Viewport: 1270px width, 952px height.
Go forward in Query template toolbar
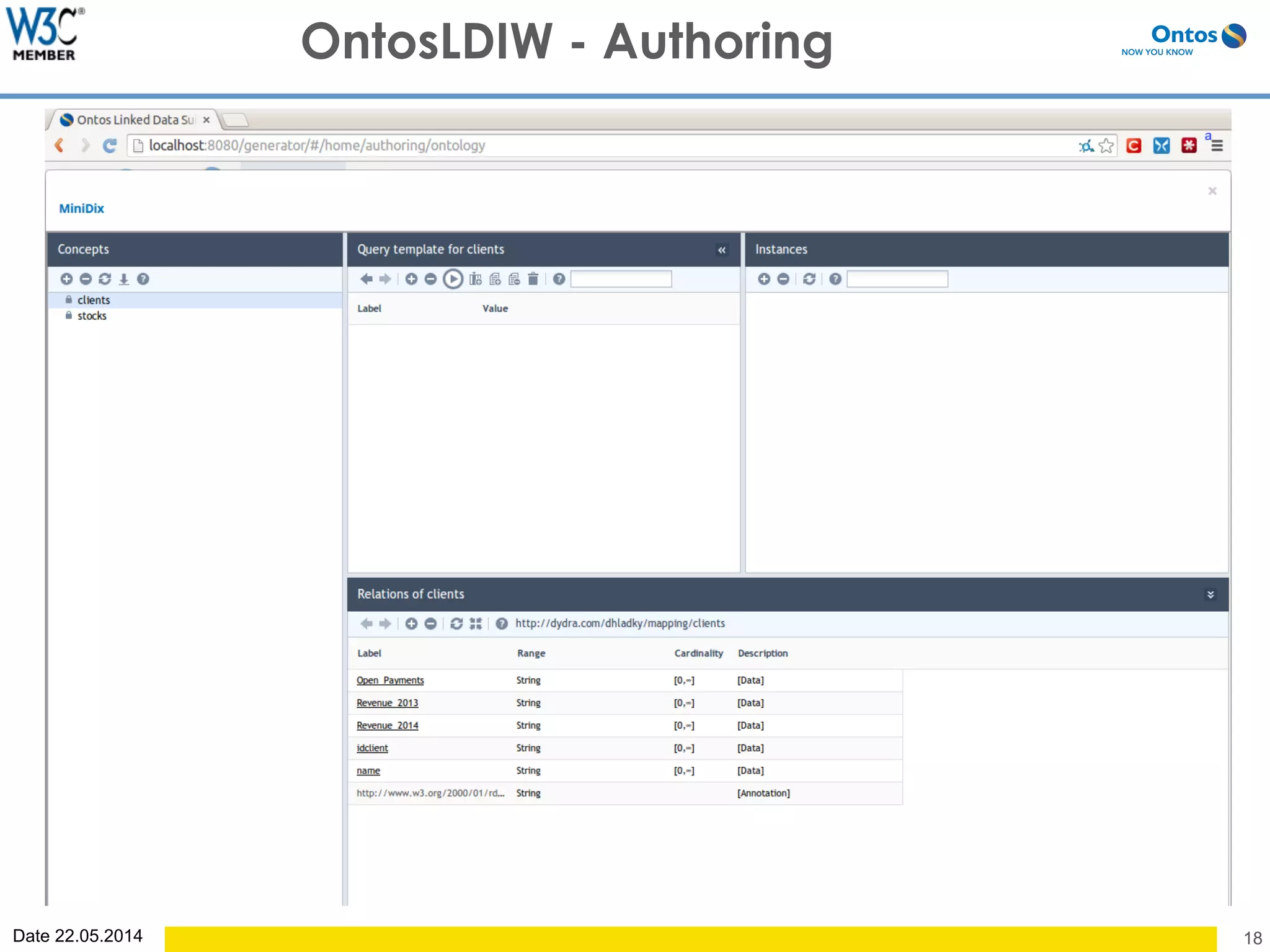[386, 279]
